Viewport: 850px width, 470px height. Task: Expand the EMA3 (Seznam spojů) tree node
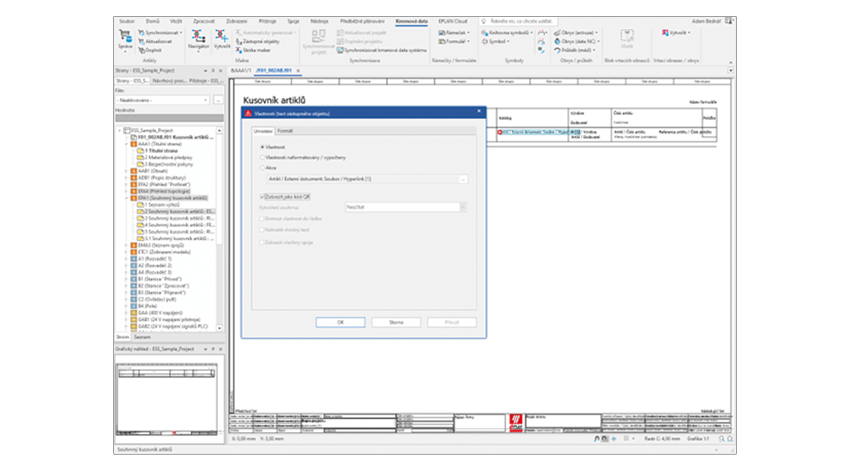pos(128,244)
